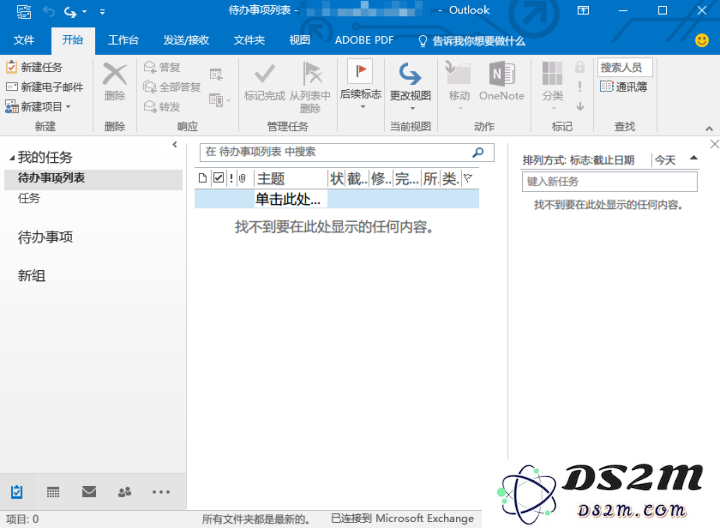720x528 pixels.
Task: Click the 新建任务 icon
Action: (11, 67)
